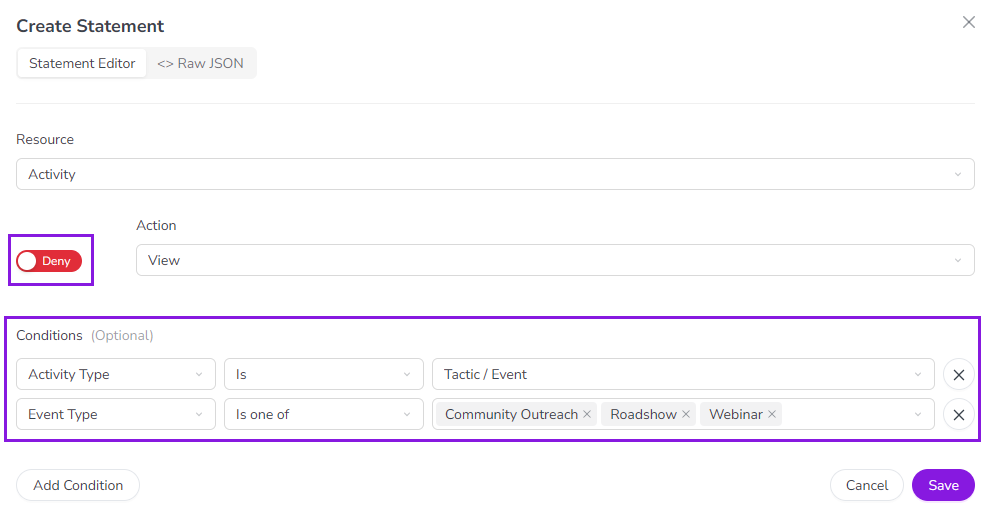
Task: Save the statement
Action: pos(943,485)
